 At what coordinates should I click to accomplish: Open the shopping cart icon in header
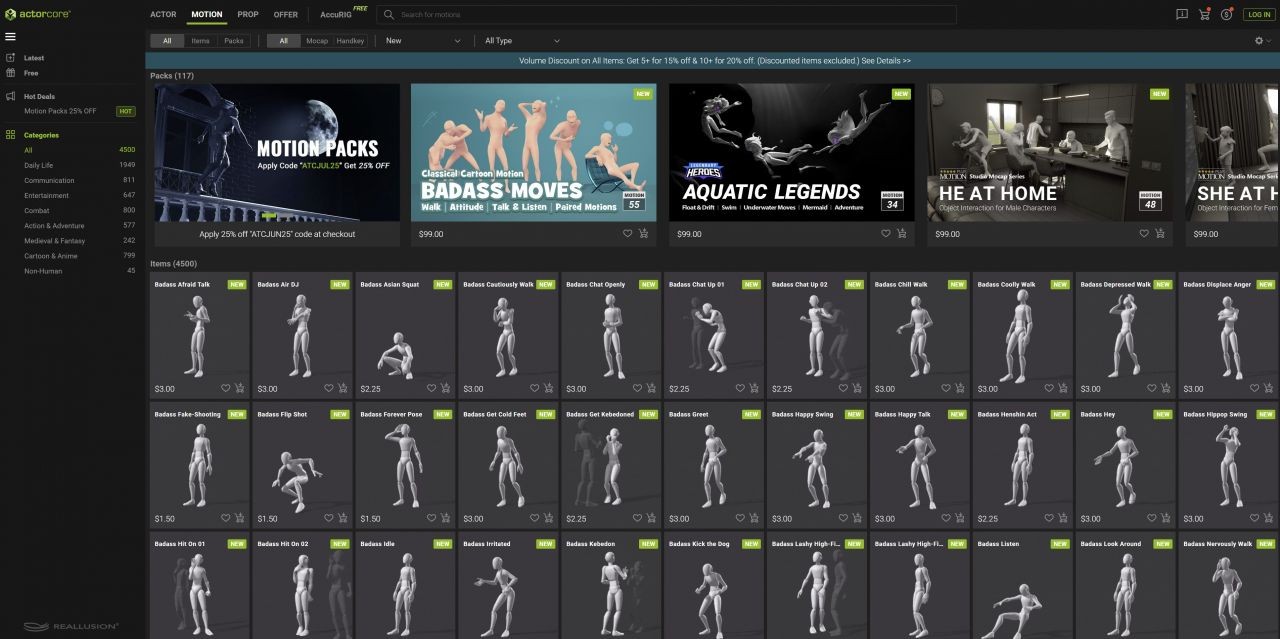pyautogui.click(x=1204, y=15)
